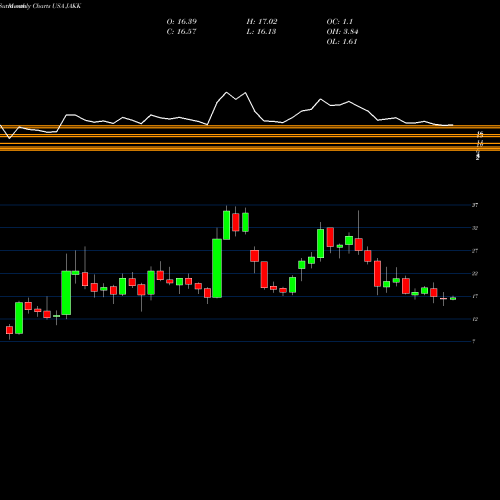
Task: Click the open price value O: 16.39
Action: (182, 22)
